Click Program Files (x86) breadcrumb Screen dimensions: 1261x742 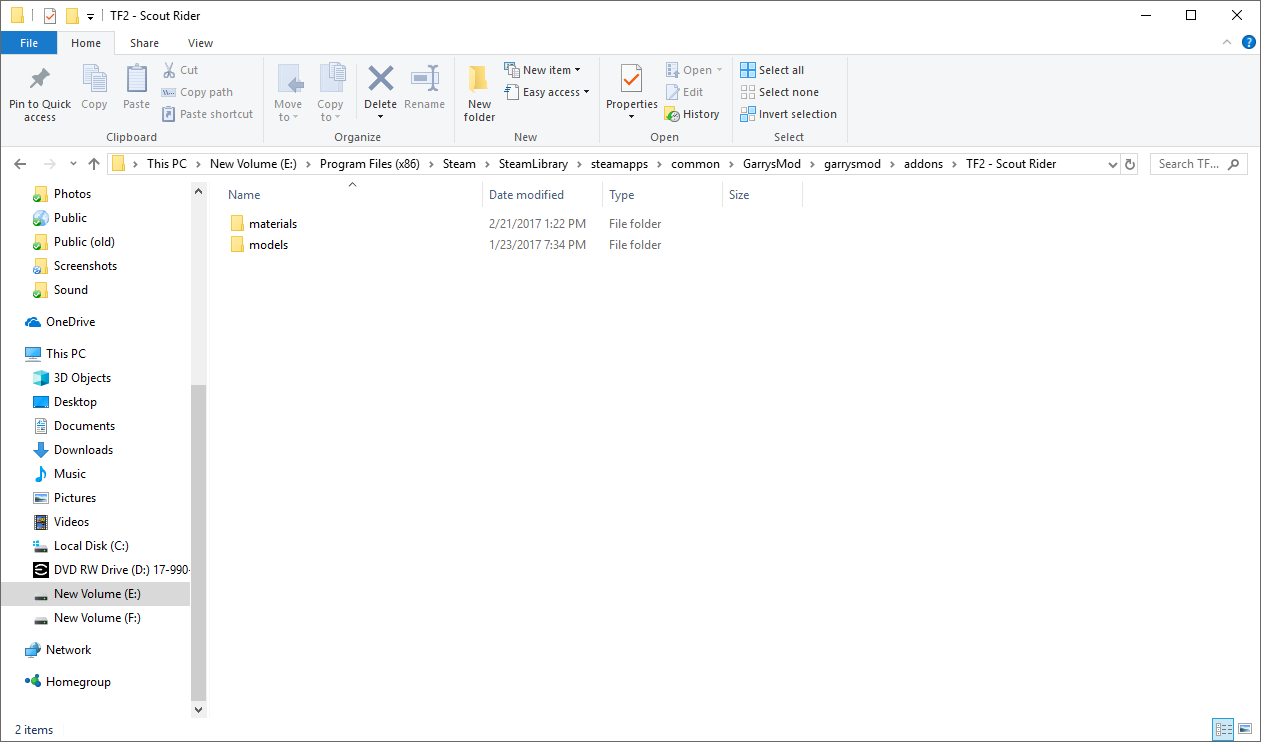point(369,164)
